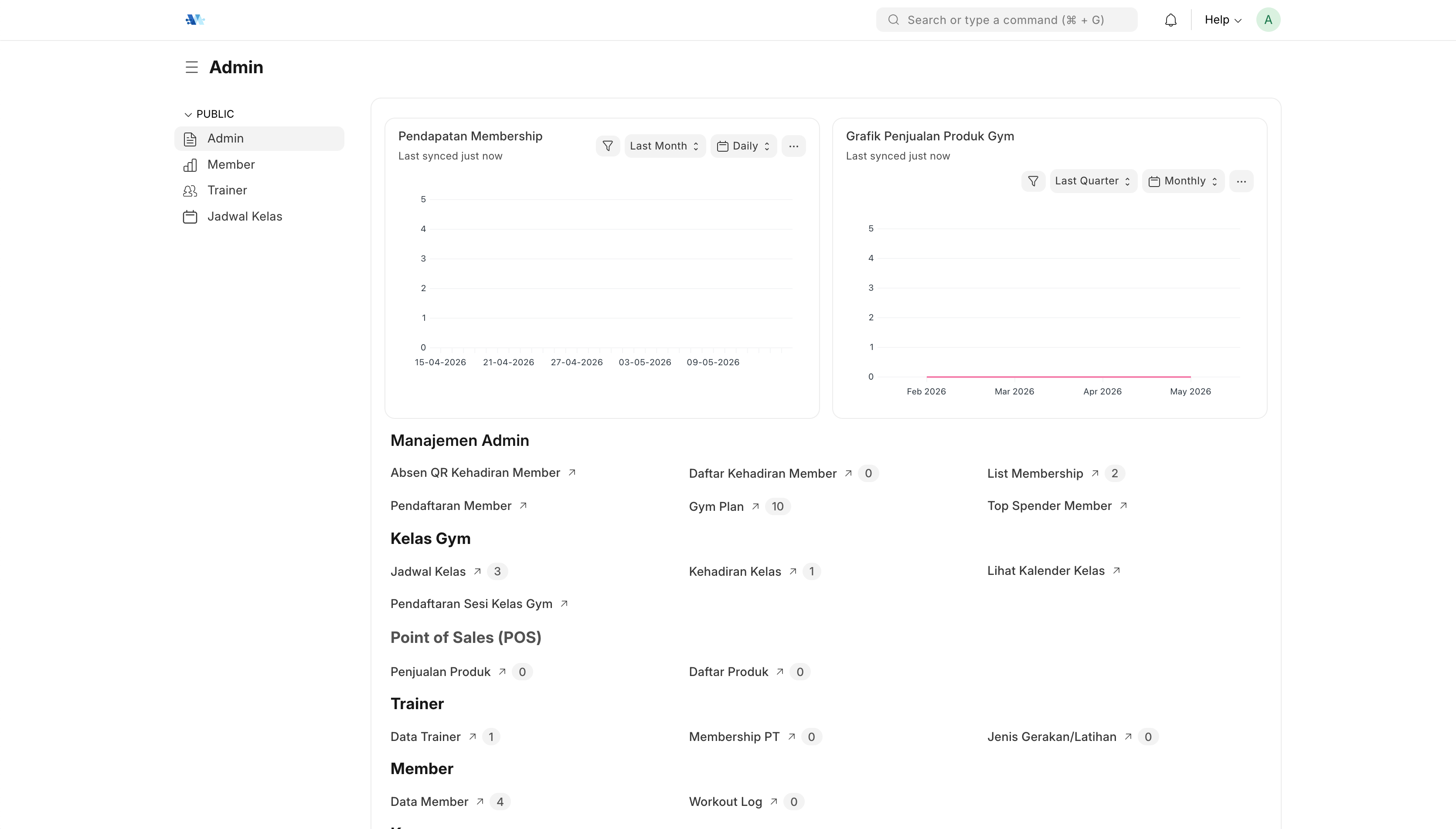1456x829 pixels.
Task: Click the Jadwal Kelas count badge 3
Action: point(497,571)
